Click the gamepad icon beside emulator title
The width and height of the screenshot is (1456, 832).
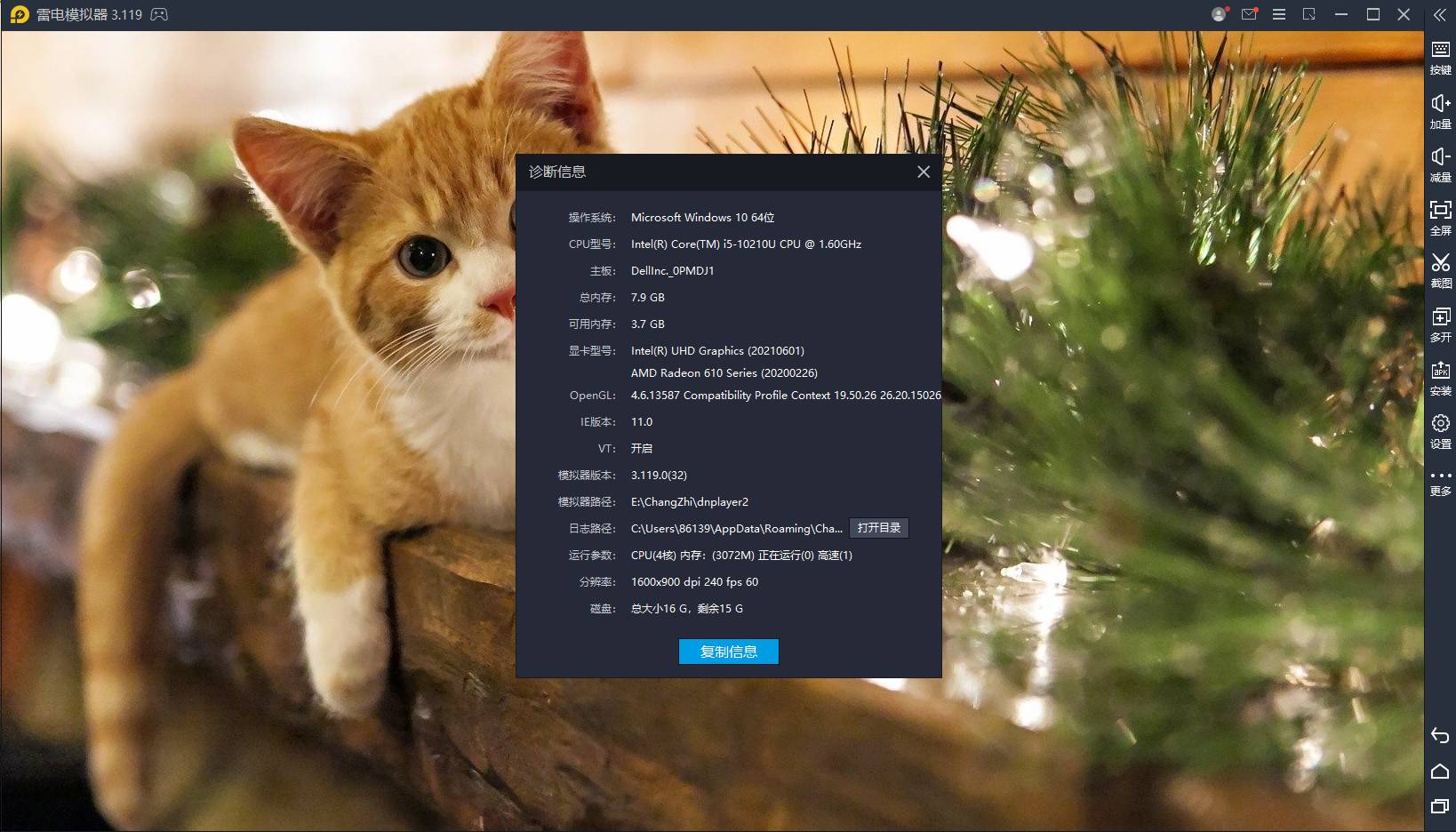[159, 15]
